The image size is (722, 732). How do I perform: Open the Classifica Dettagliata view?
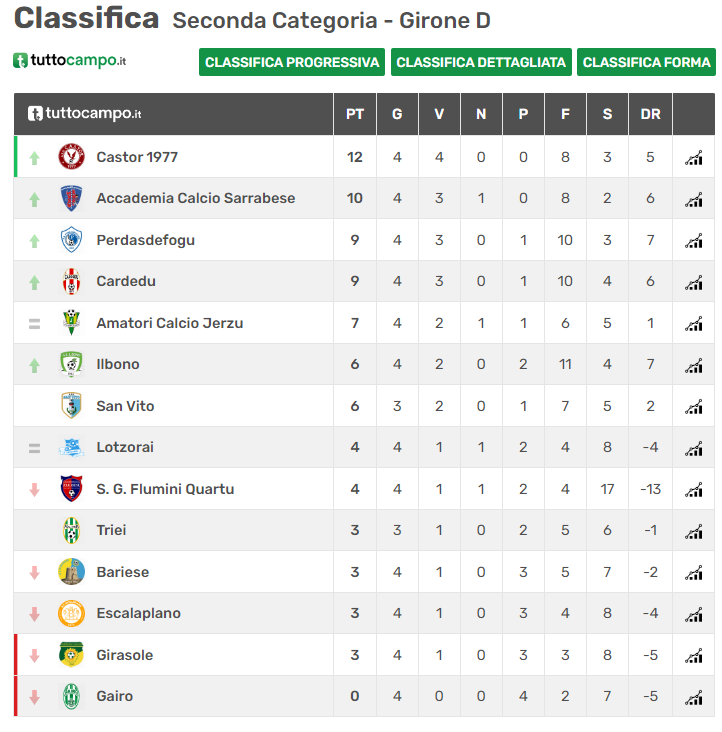click(x=481, y=62)
